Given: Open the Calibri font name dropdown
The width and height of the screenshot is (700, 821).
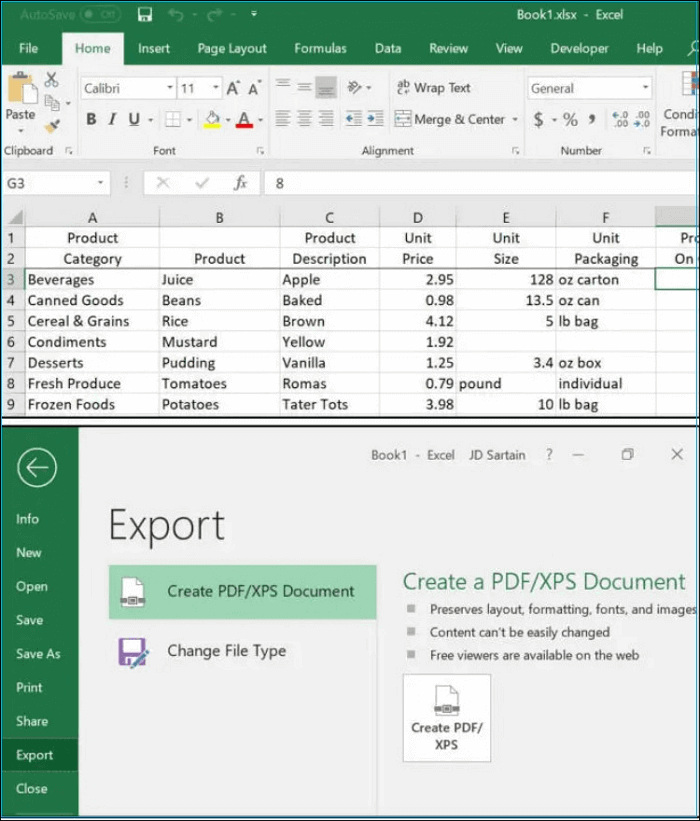Looking at the screenshot, I should (170, 88).
